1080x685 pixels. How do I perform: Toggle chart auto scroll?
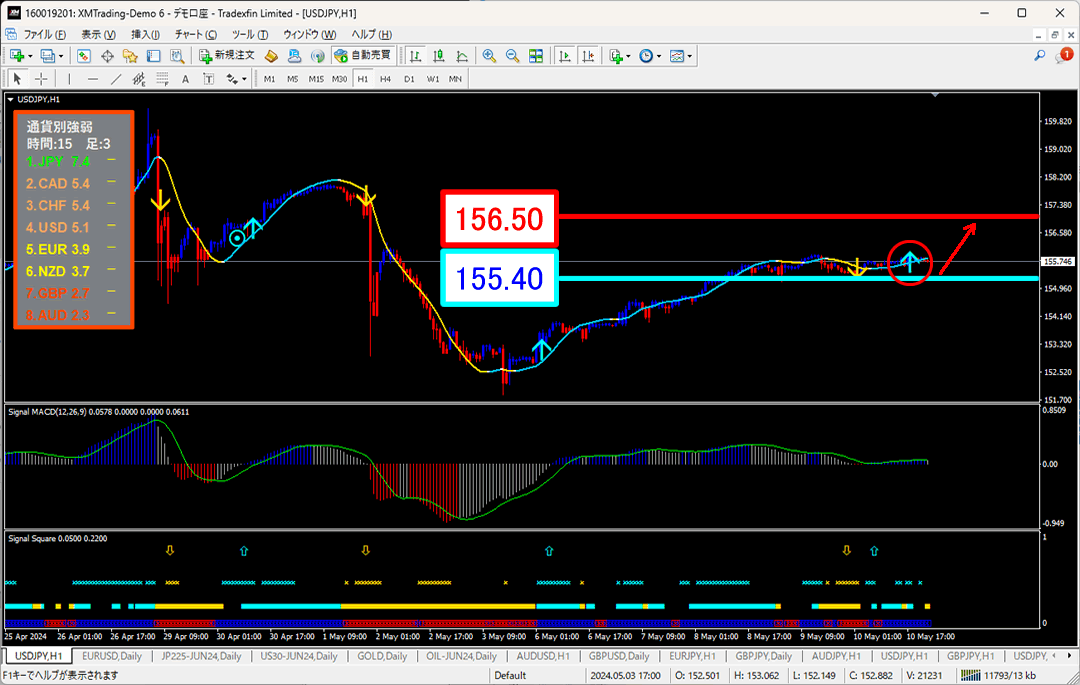tap(565, 56)
